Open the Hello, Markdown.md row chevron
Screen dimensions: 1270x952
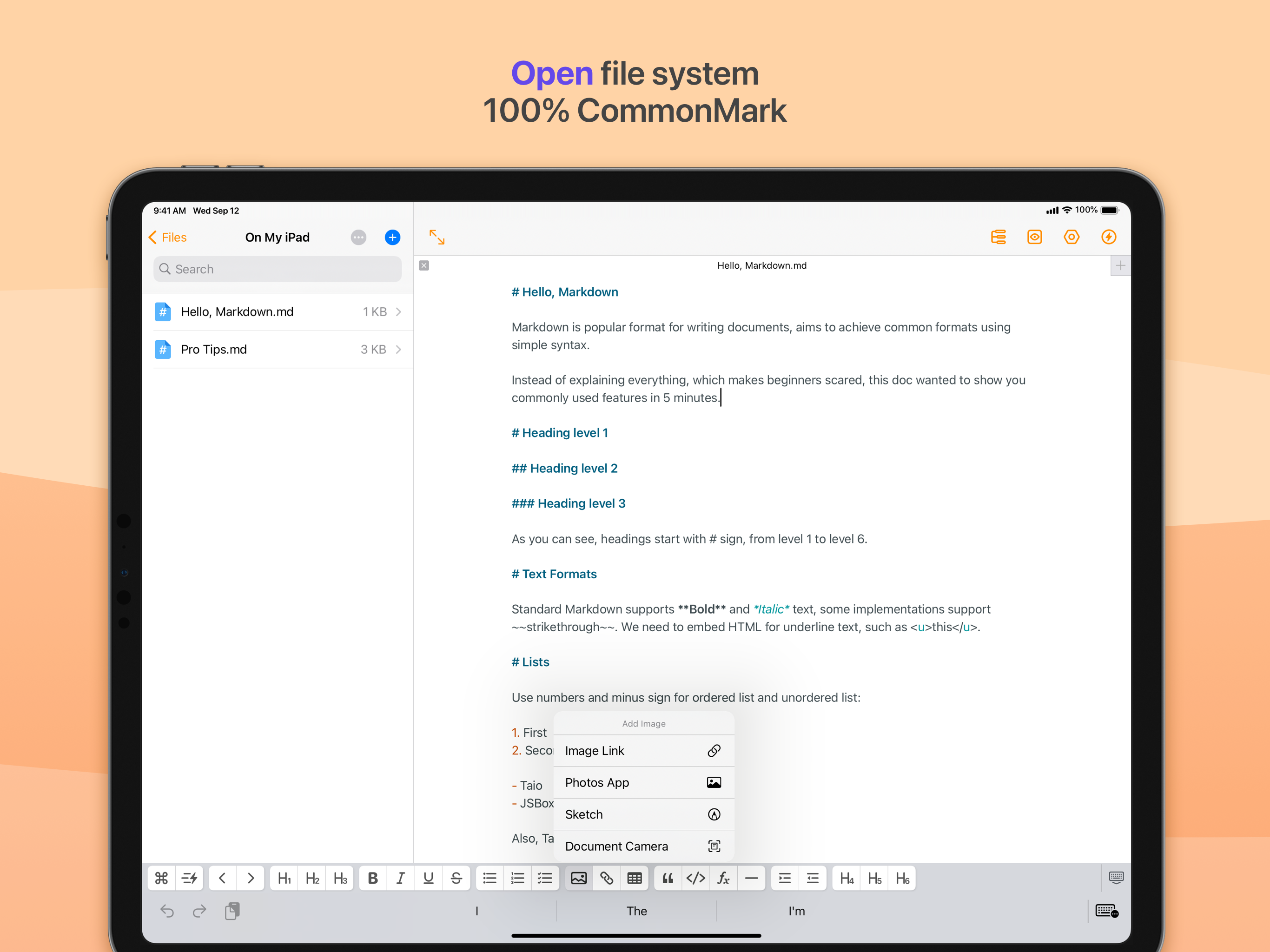point(398,312)
